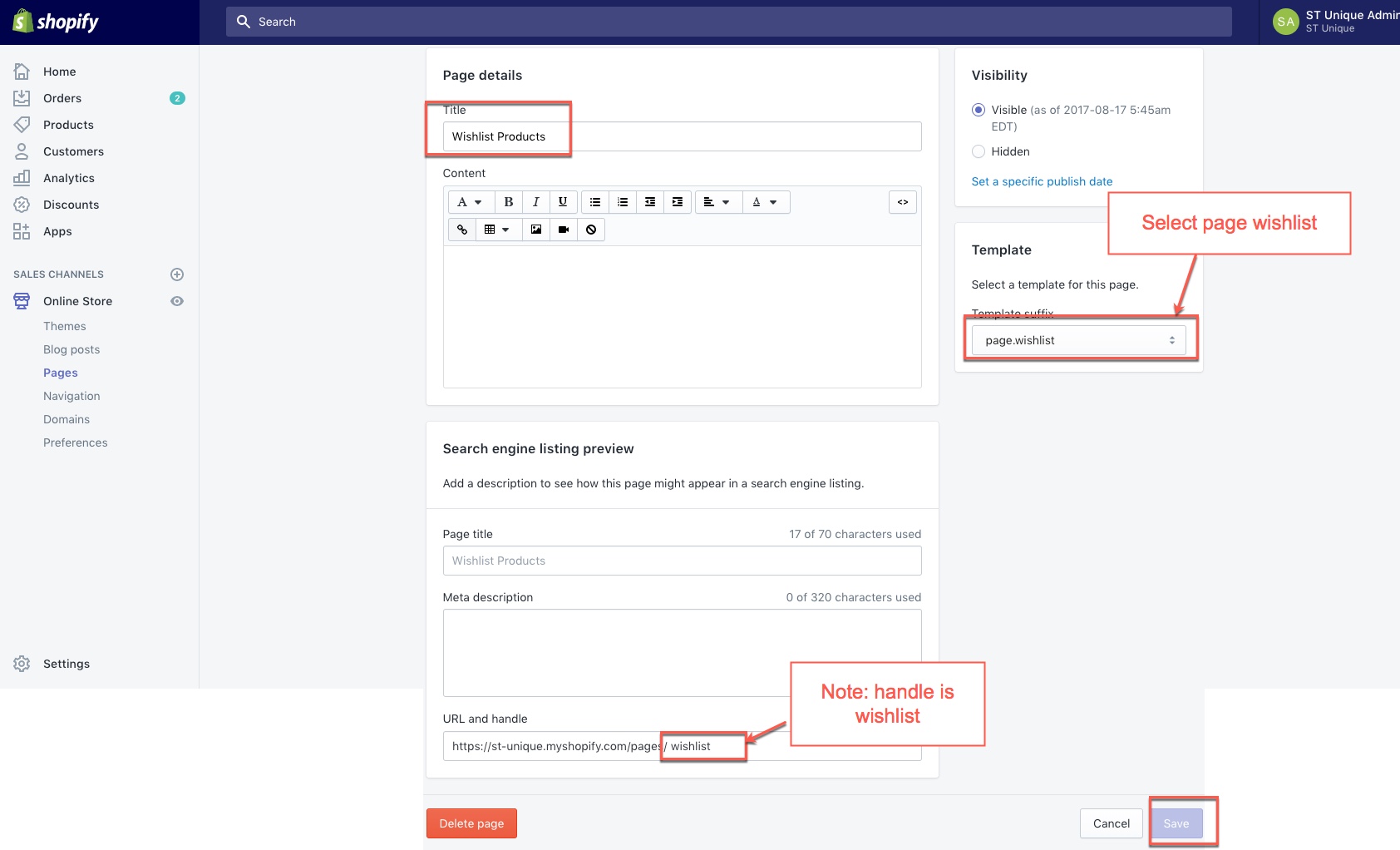Click the Shopify logo

click(56, 22)
